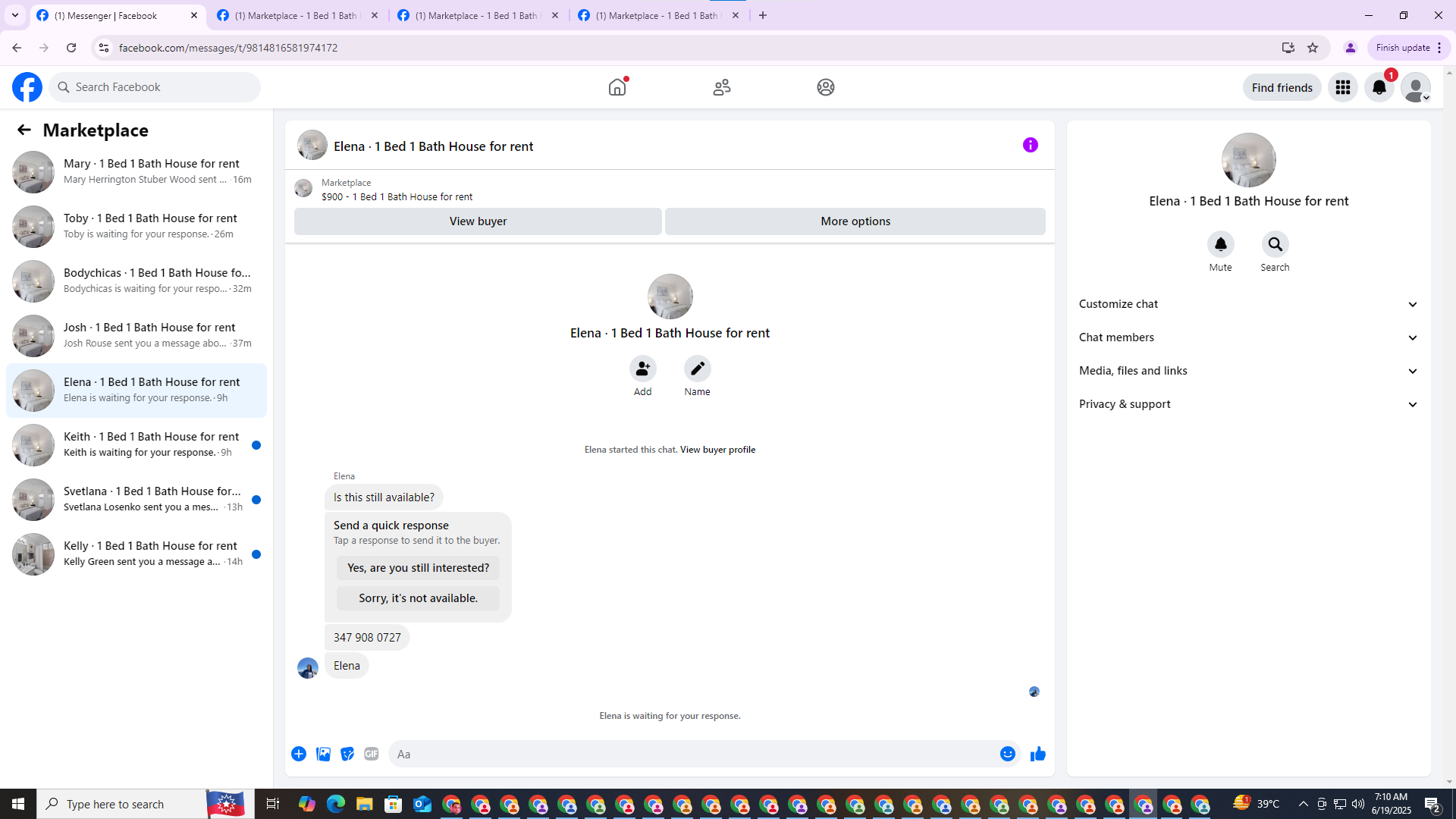Click View buyer button
Screen dimensions: 1456x819
[478, 221]
